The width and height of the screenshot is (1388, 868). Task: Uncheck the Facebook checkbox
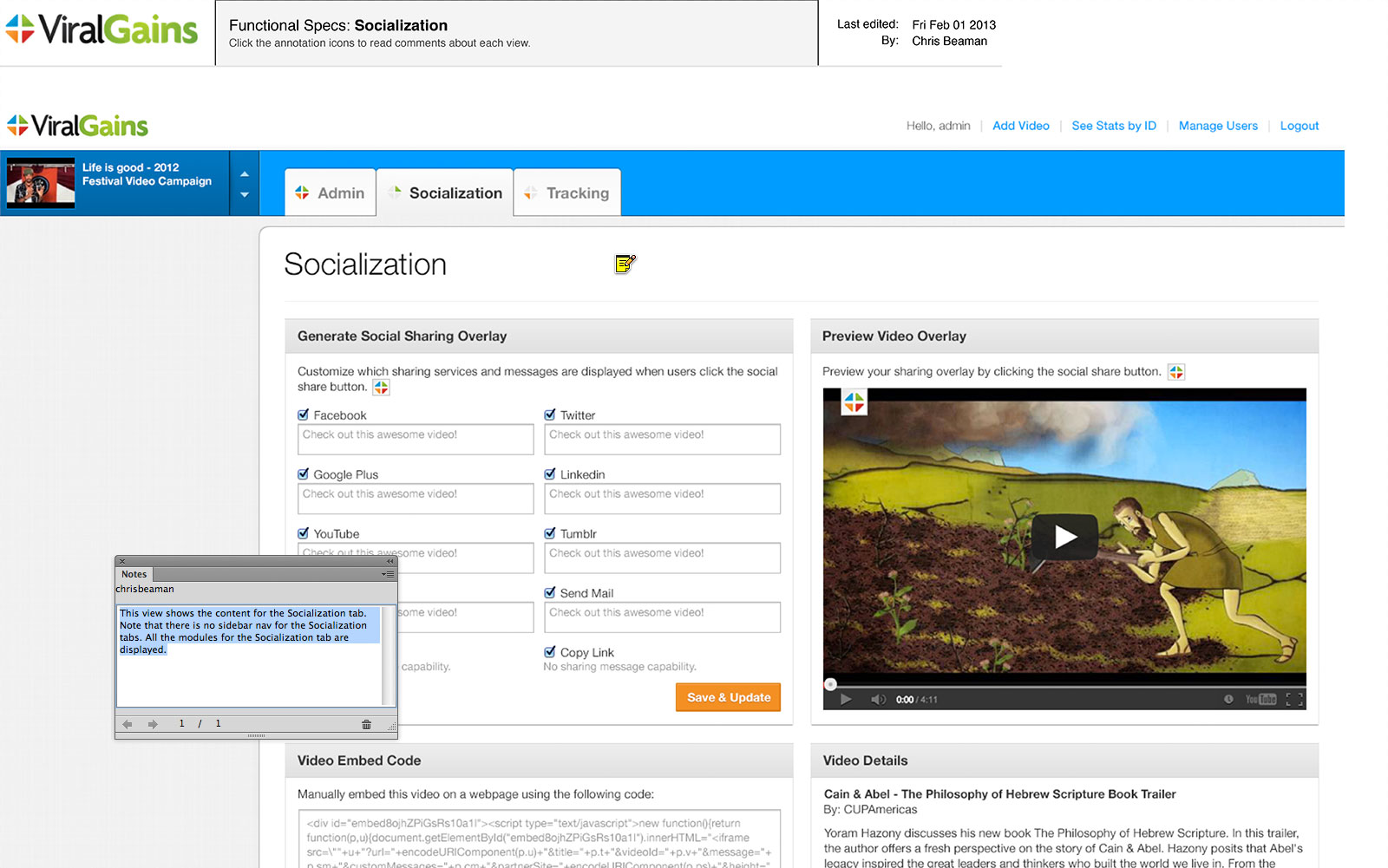click(303, 414)
